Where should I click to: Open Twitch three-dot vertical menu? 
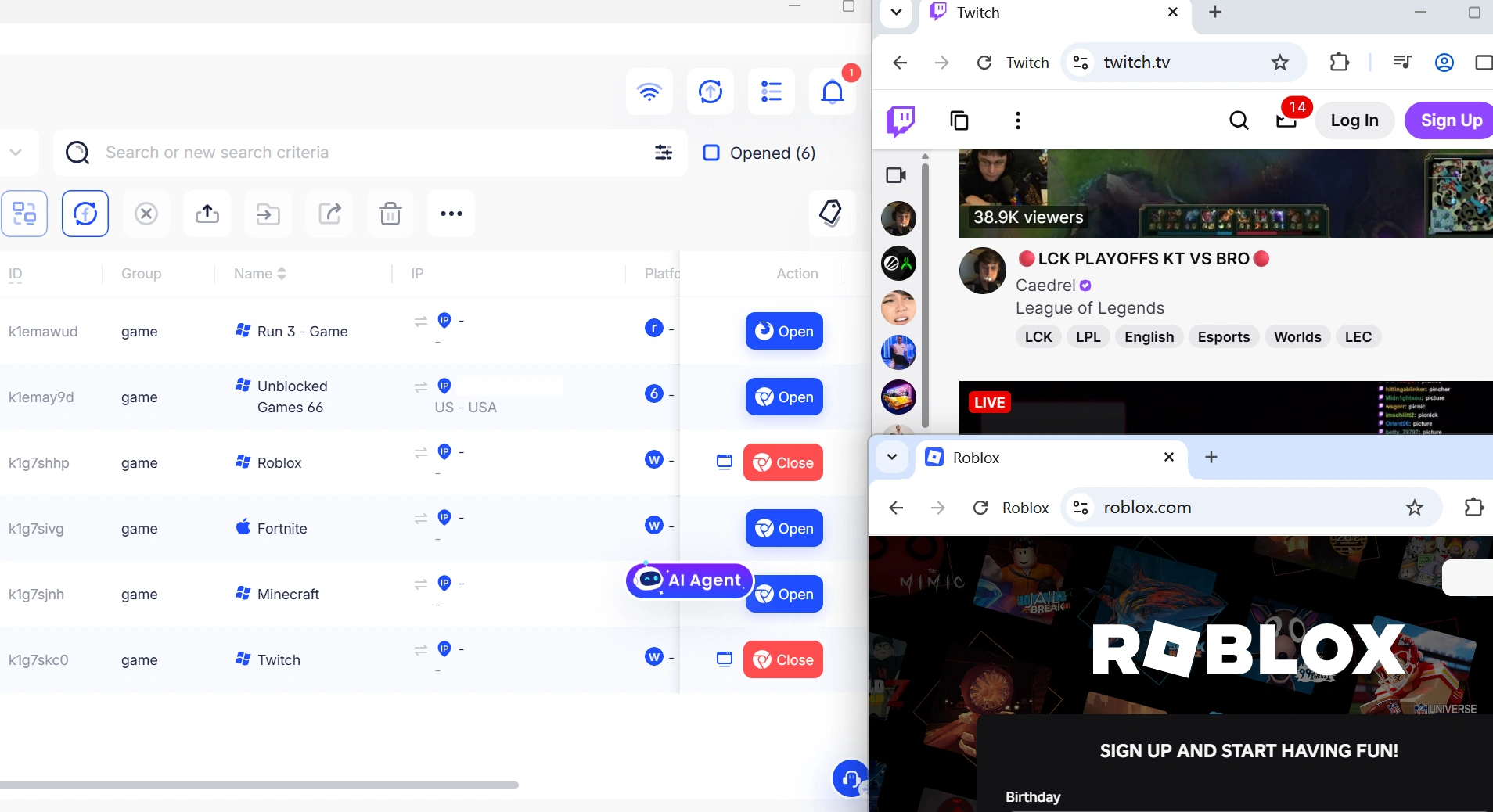(1017, 120)
